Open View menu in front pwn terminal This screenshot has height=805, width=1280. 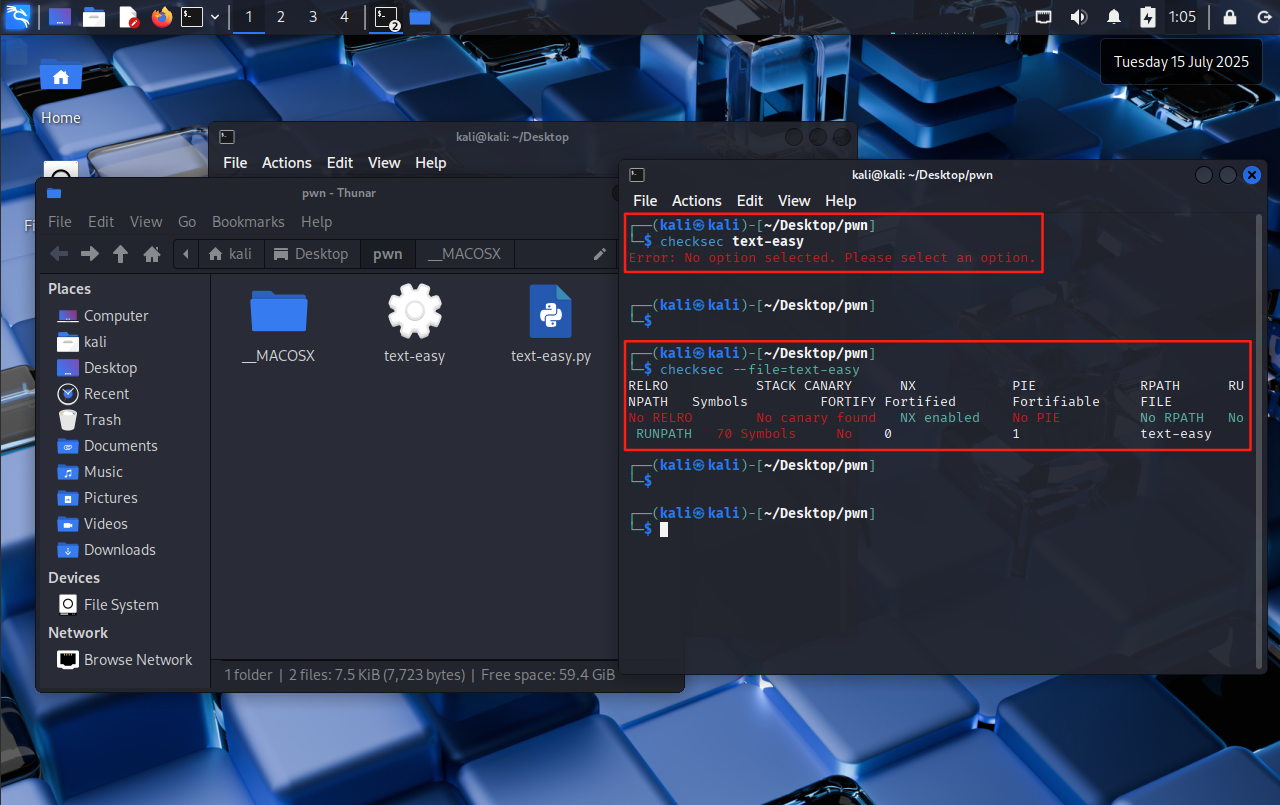coord(794,201)
